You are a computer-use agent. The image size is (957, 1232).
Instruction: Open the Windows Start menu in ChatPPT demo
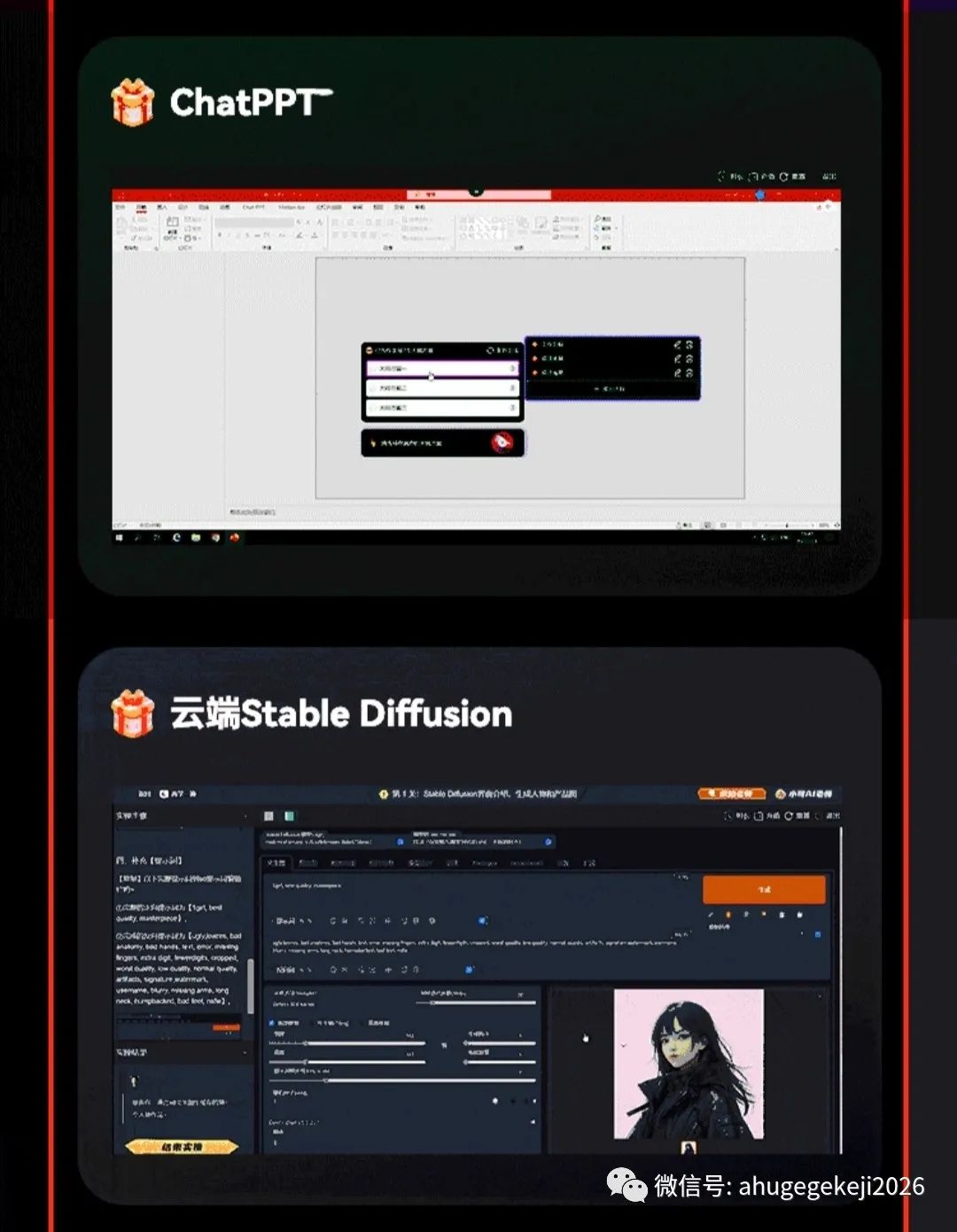coord(120,537)
